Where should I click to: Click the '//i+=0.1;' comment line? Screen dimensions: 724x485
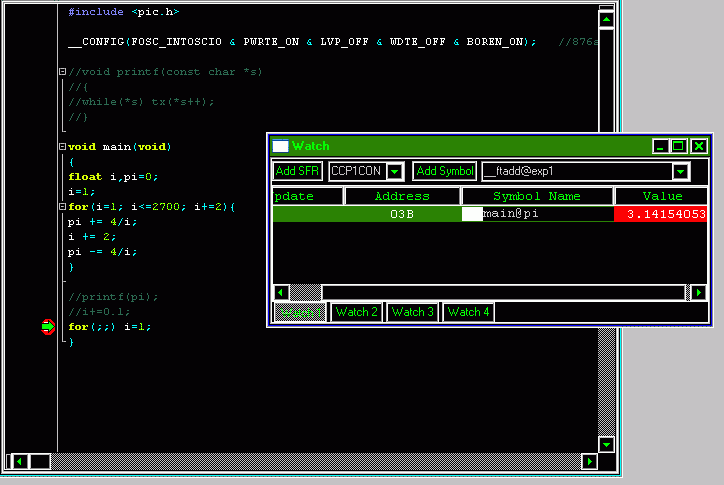tap(99, 312)
